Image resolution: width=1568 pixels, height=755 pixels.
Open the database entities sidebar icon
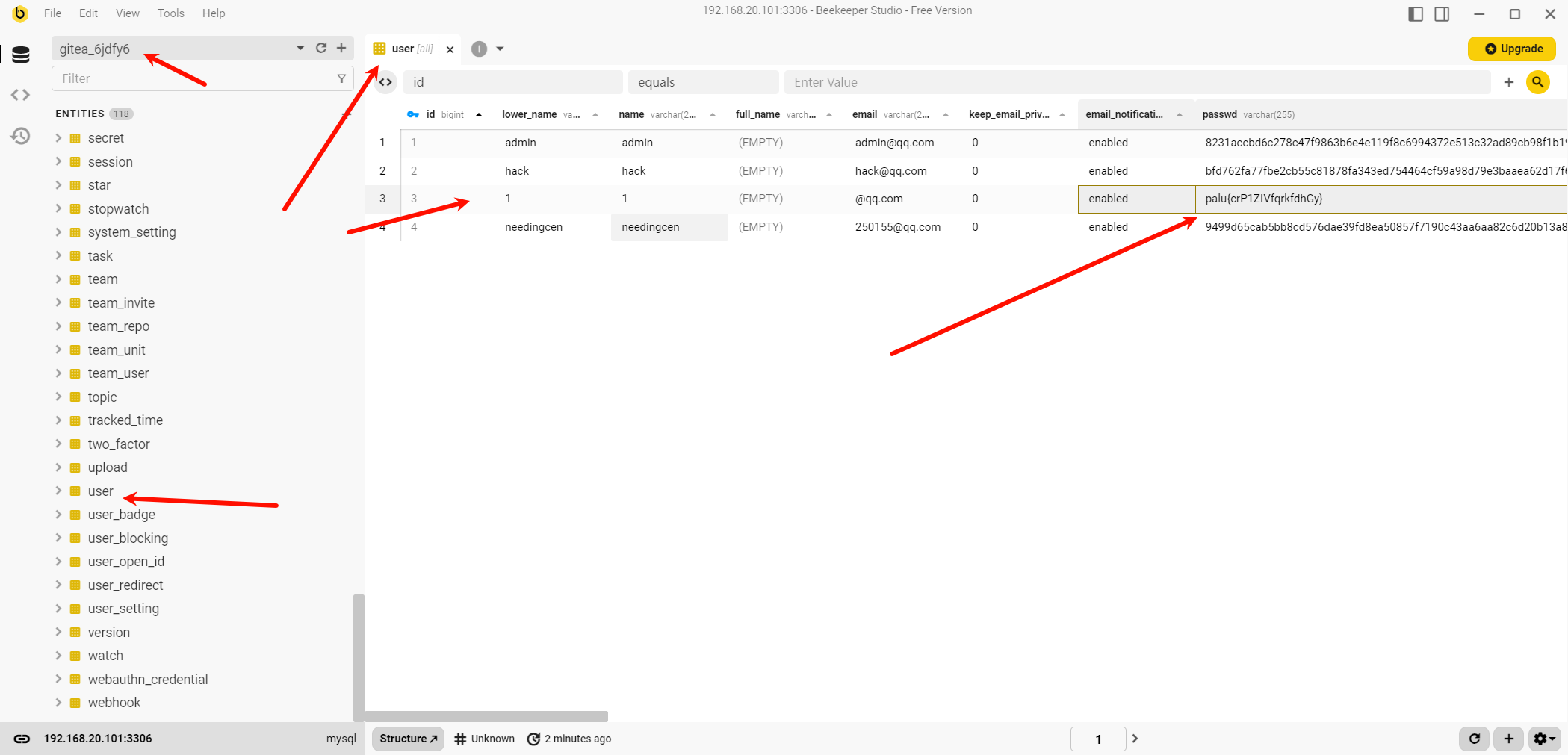coord(21,55)
